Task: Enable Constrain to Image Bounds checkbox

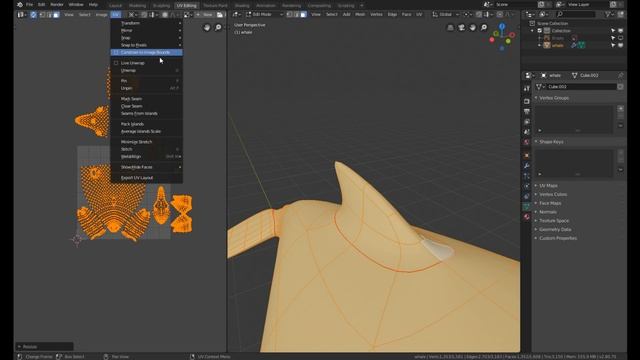Action: point(116,52)
